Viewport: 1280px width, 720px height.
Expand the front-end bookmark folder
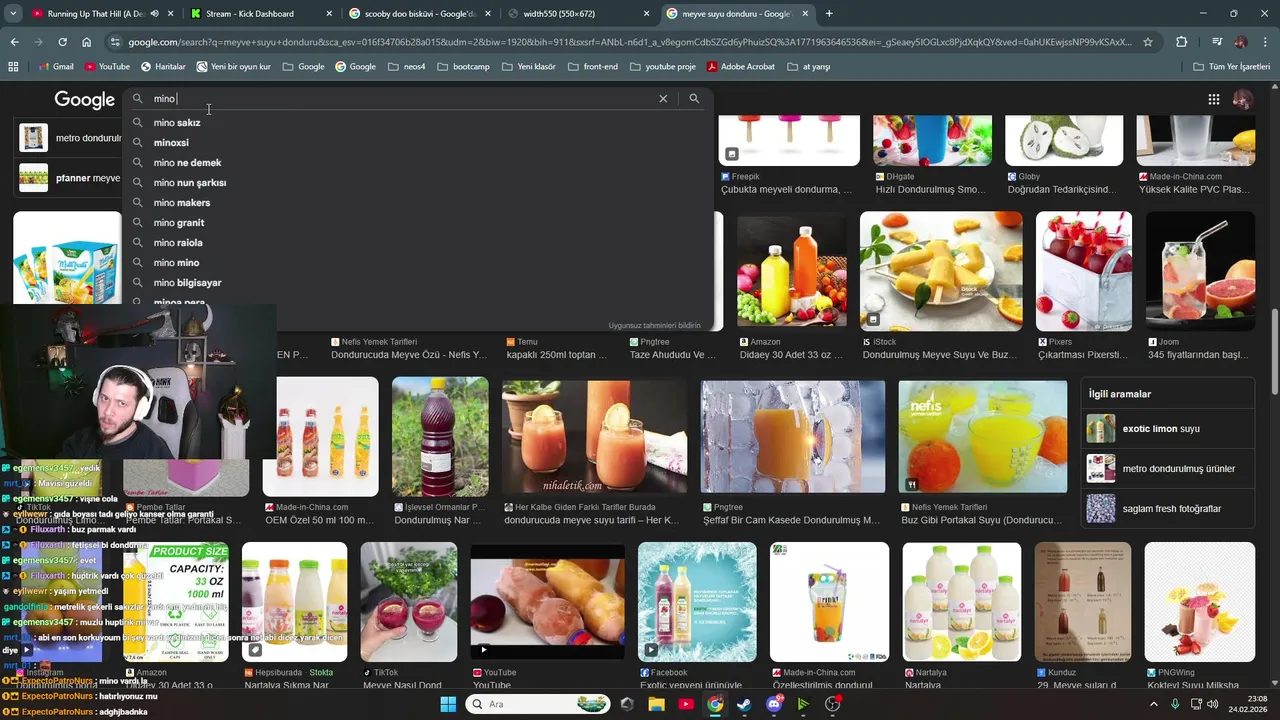tap(593, 66)
